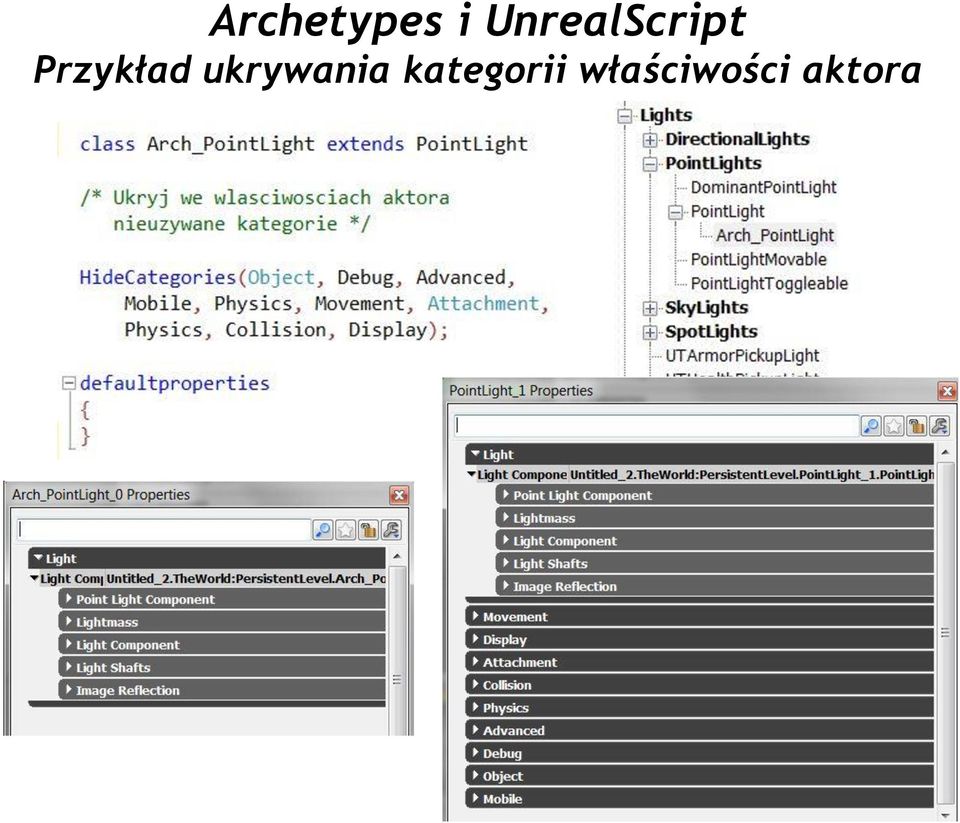The height and width of the screenshot is (823, 960).
Task: Expand Point Light Component in PointLight_1 Properties
Action: pyautogui.click(x=506, y=495)
